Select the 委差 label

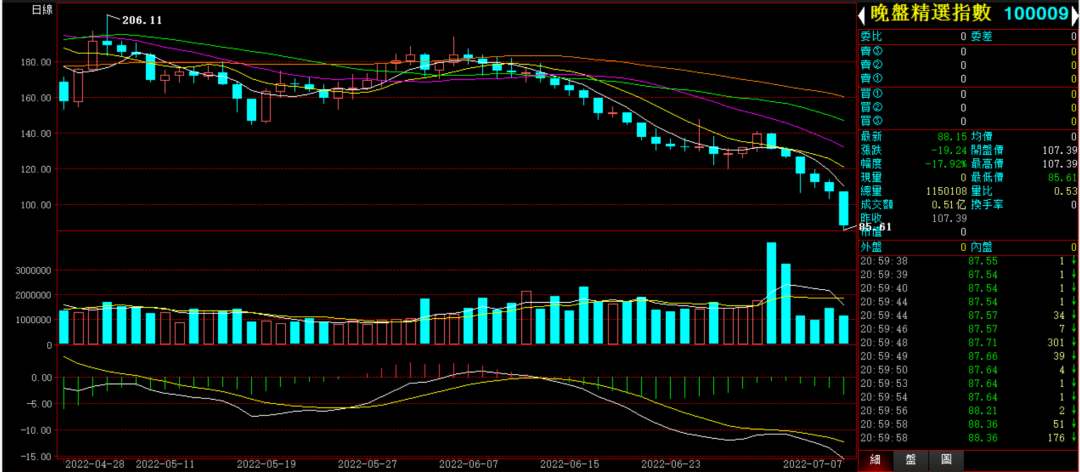(x=982, y=37)
